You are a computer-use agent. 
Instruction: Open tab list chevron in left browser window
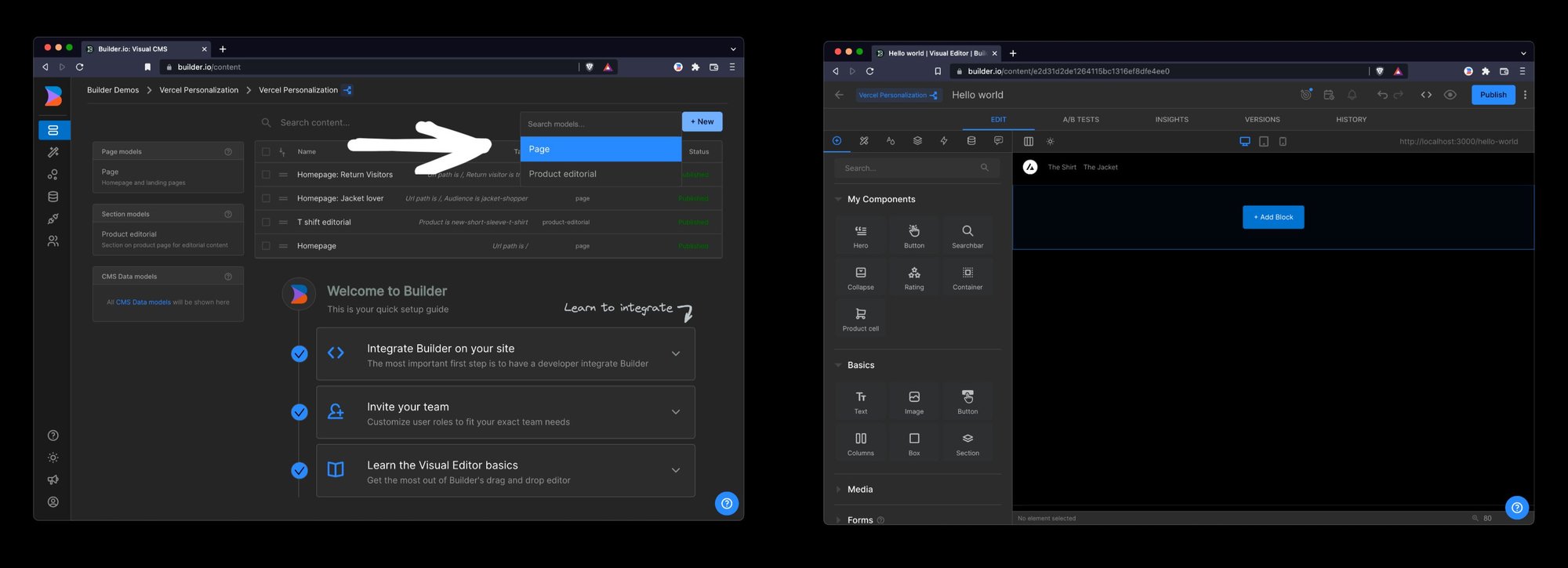pos(733,49)
